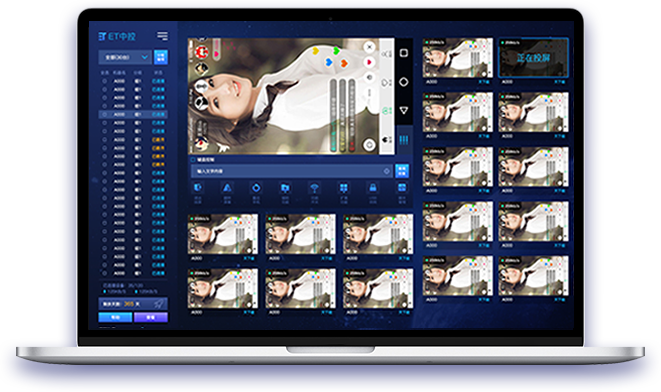Tap the square recent-apps phone navigation icon
The width and height of the screenshot is (661, 392).
[403, 53]
